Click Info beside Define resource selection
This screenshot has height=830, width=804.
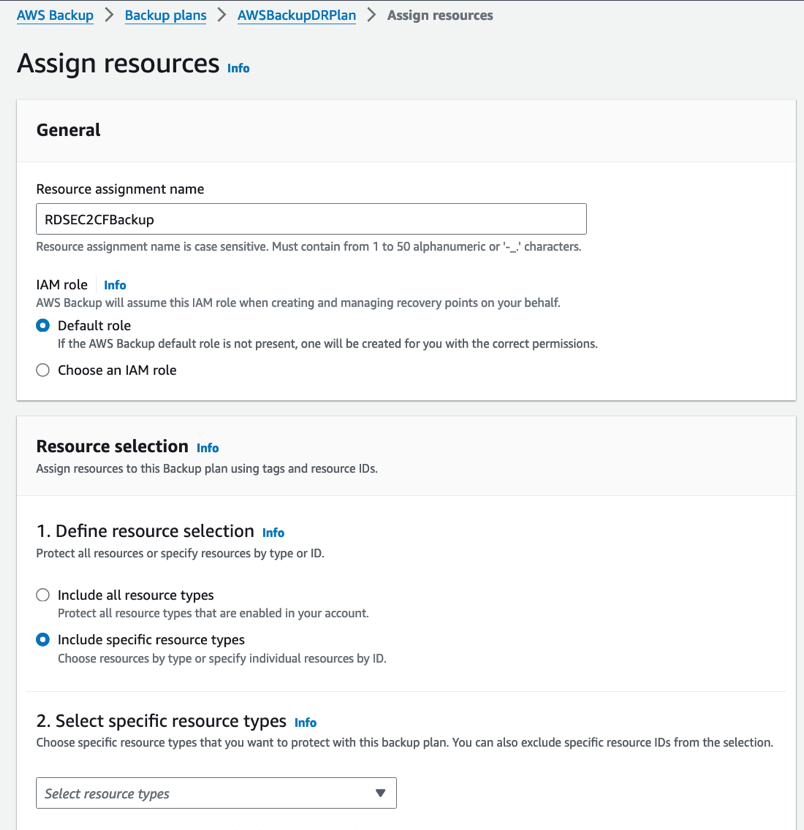(273, 532)
